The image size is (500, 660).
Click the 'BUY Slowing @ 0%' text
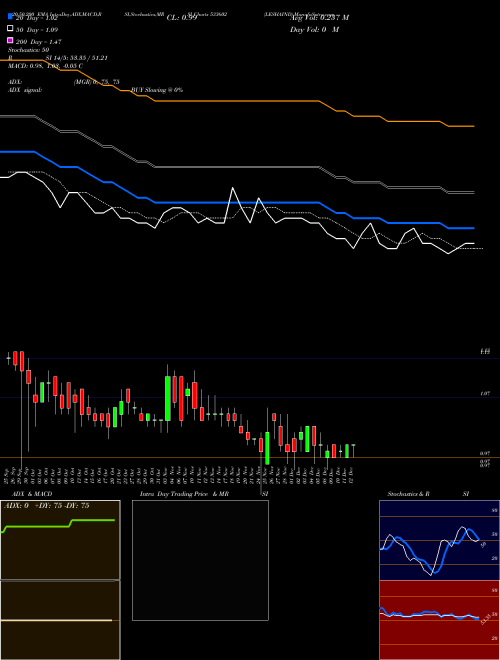(157, 90)
